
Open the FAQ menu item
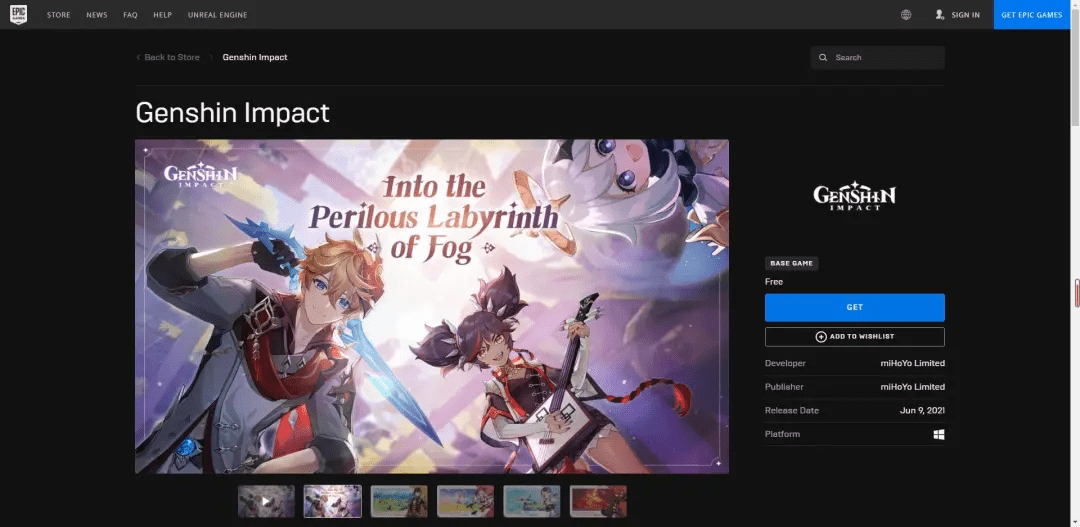(130, 15)
